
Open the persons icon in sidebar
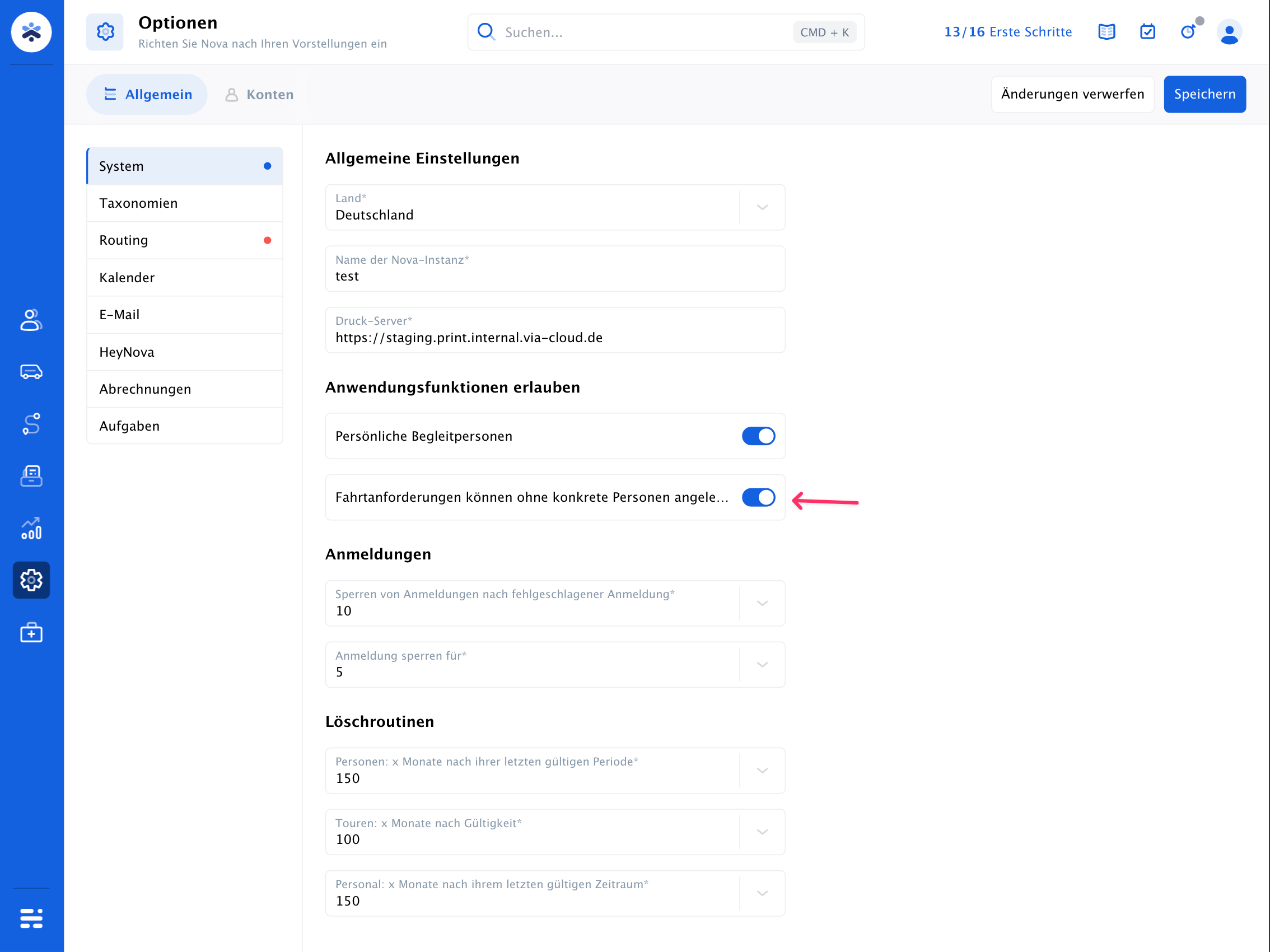tap(31, 320)
